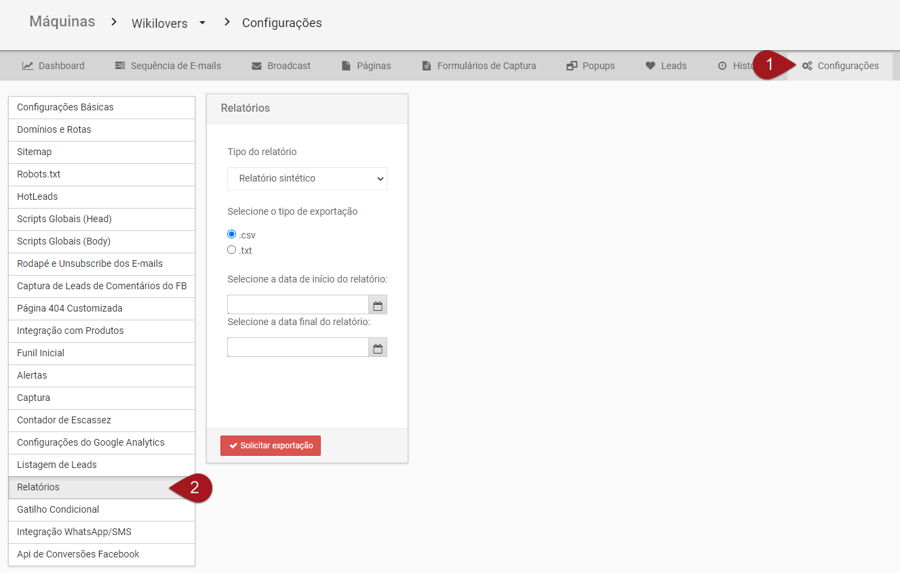Click the report start date field

point(297,305)
